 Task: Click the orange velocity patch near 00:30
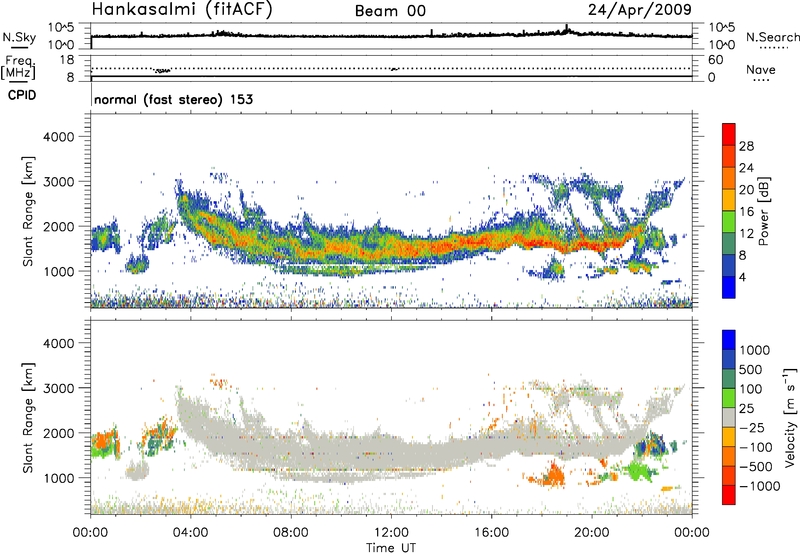click(x=104, y=441)
